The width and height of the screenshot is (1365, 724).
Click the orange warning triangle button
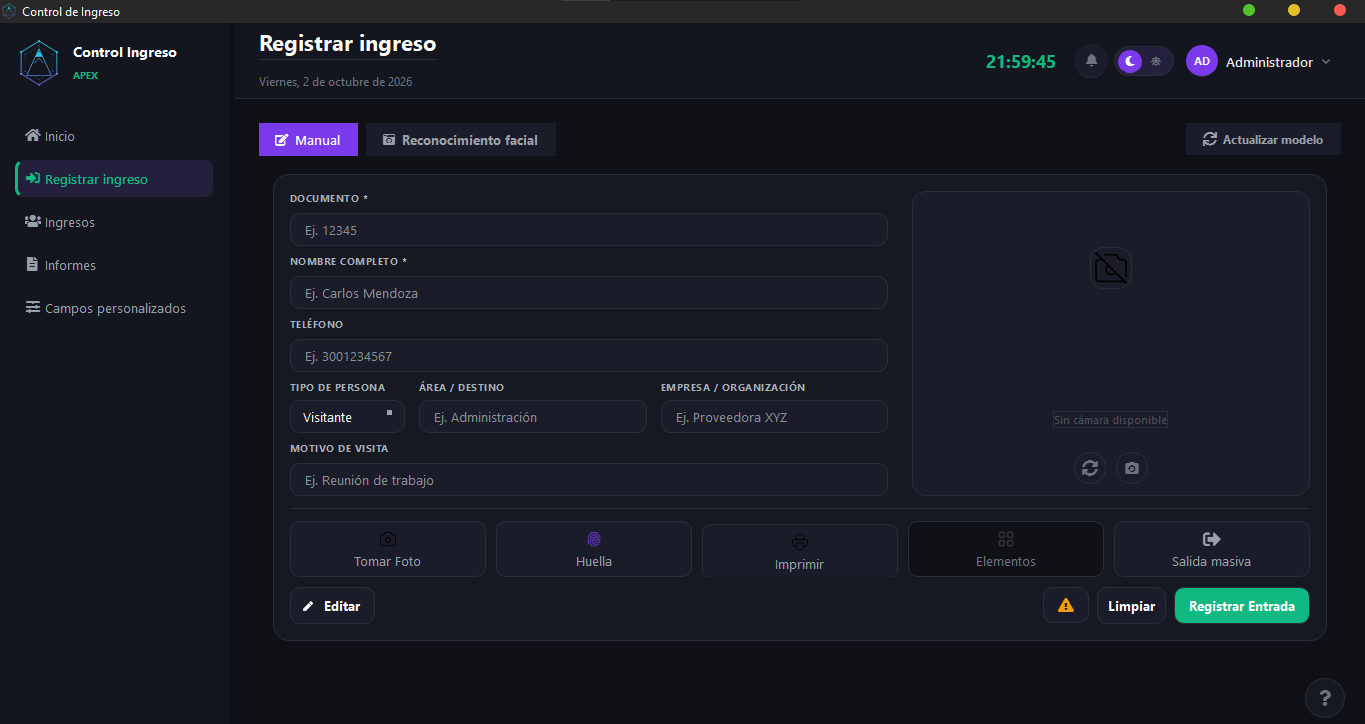pos(1066,605)
